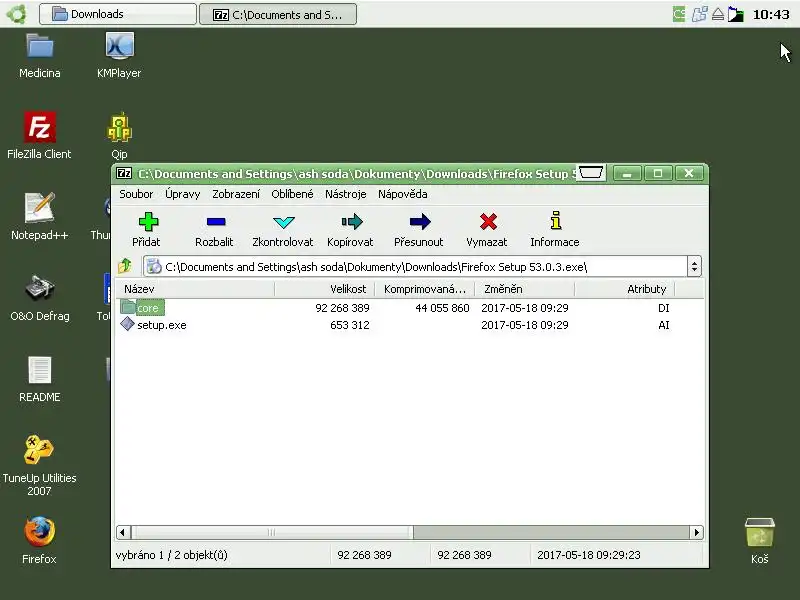Expand the address path dropdown
This screenshot has width=800, height=600.
coord(694,266)
